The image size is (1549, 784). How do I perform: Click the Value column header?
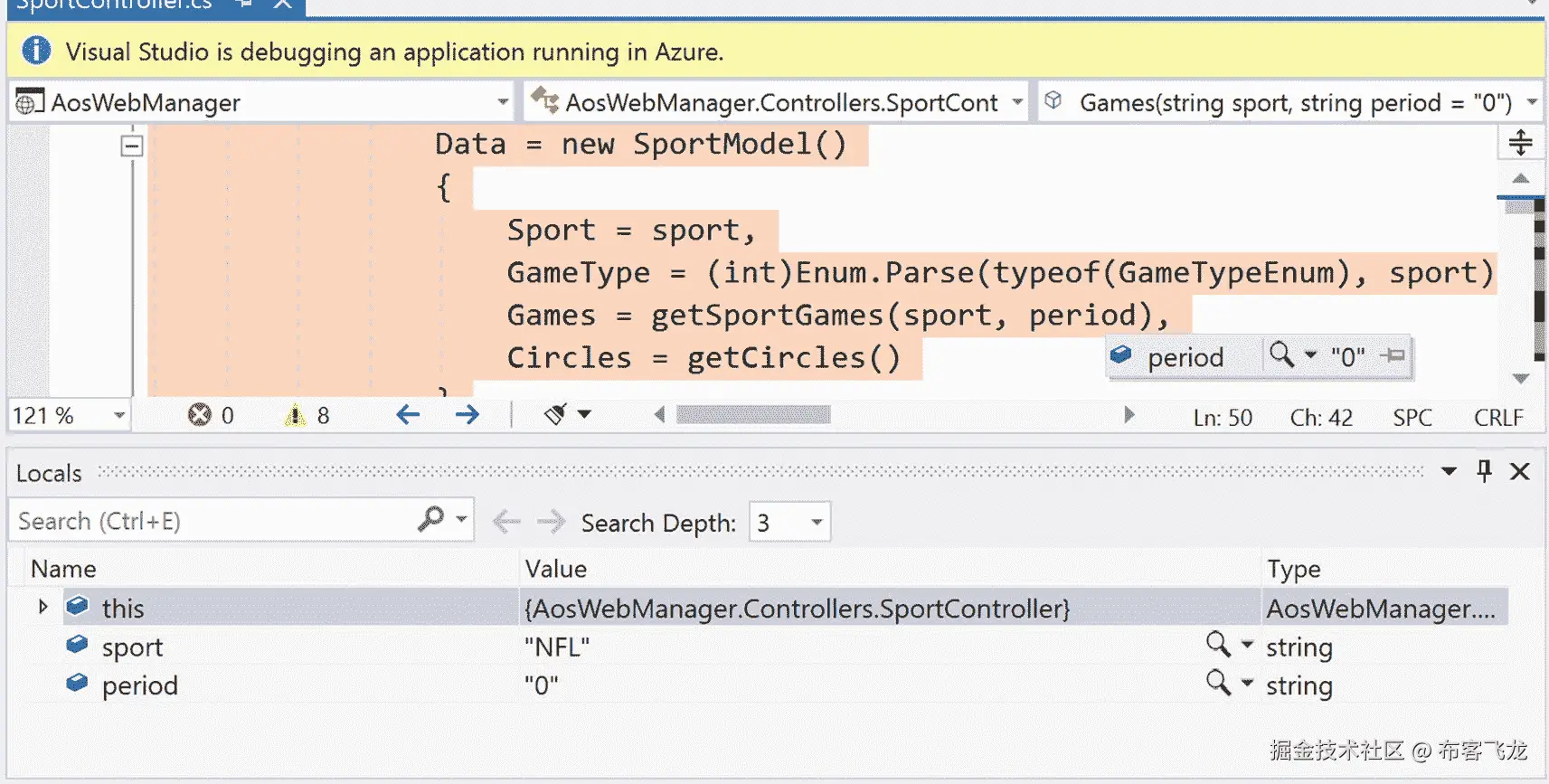click(x=556, y=569)
